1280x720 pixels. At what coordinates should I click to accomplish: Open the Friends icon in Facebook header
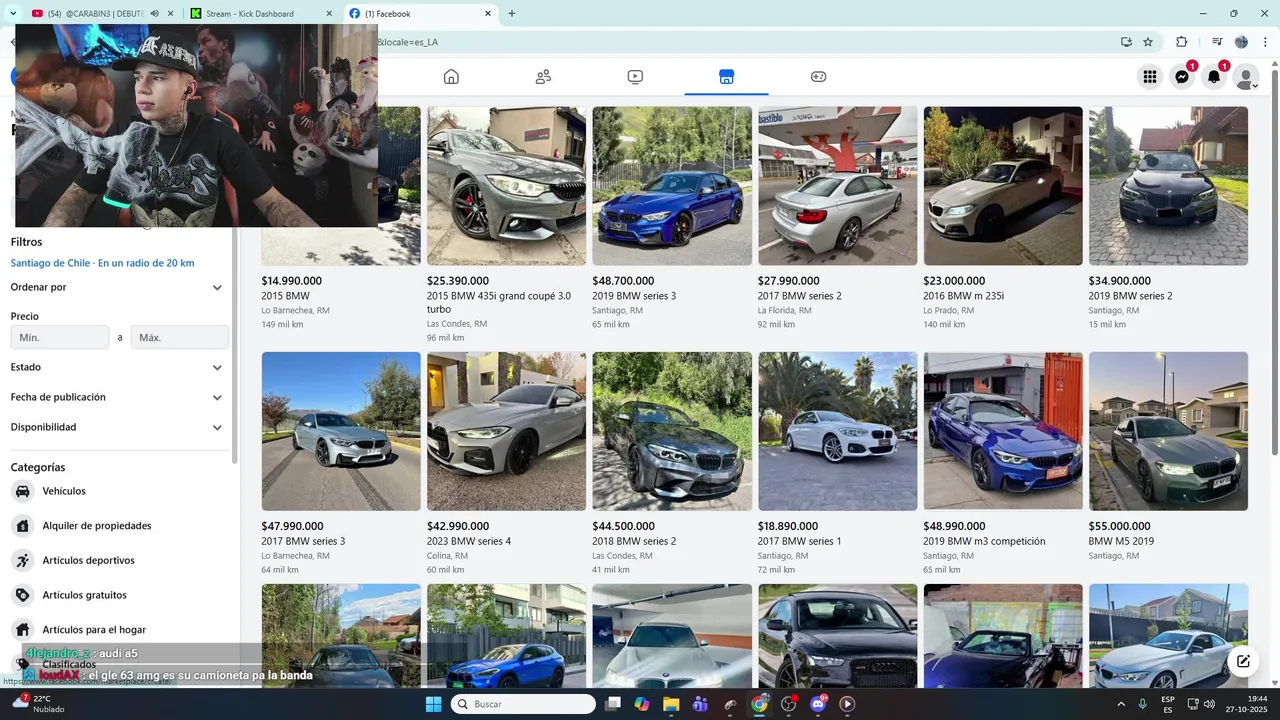tap(543, 77)
